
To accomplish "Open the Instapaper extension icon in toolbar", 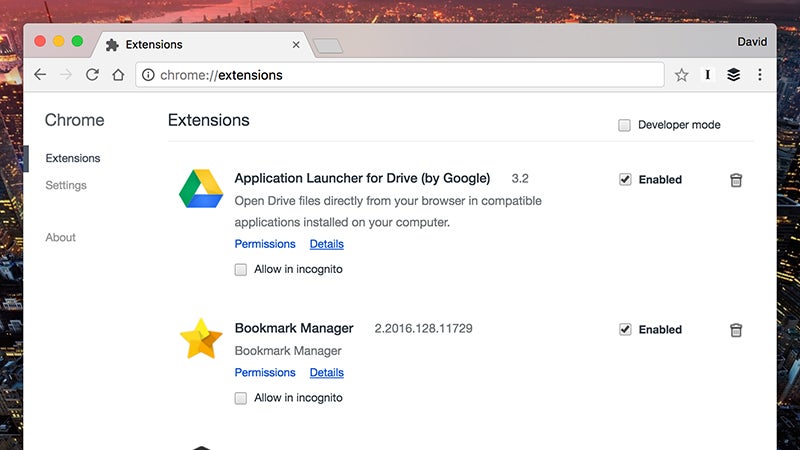I will tap(708, 75).
